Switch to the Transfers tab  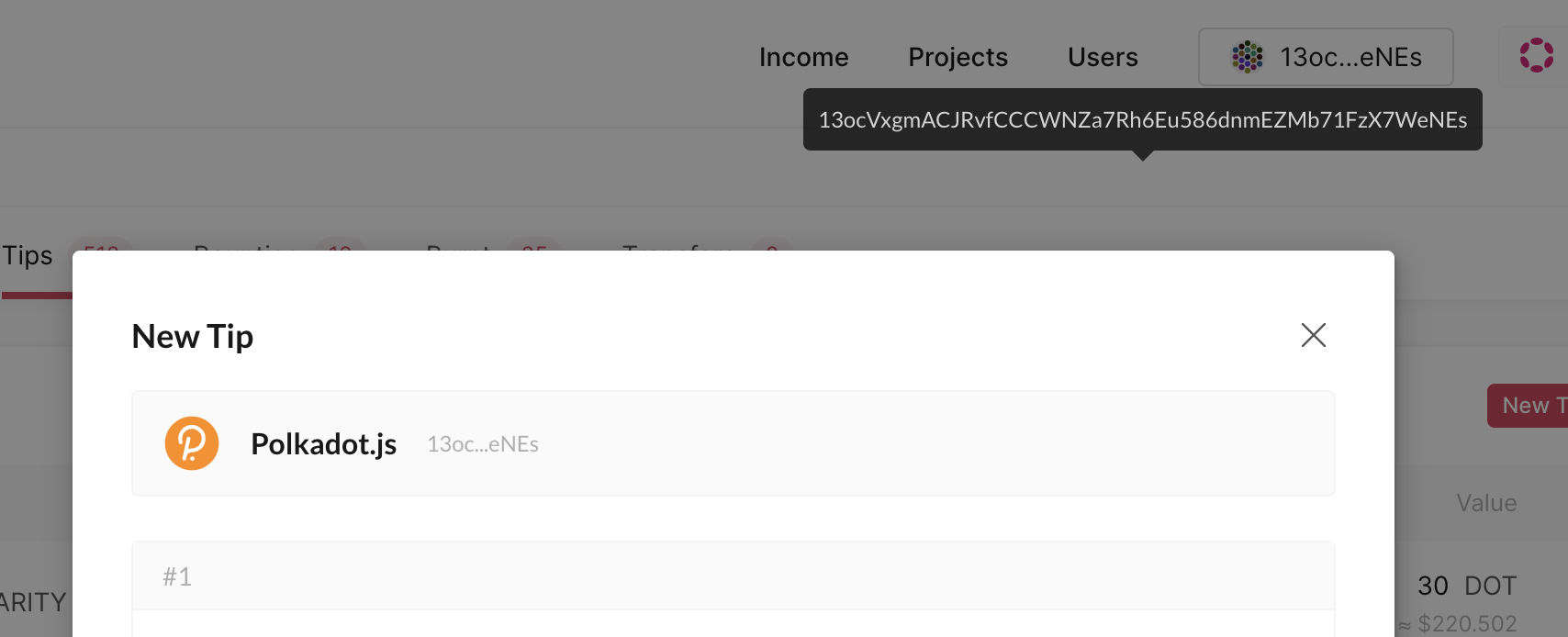(x=677, y=253)
